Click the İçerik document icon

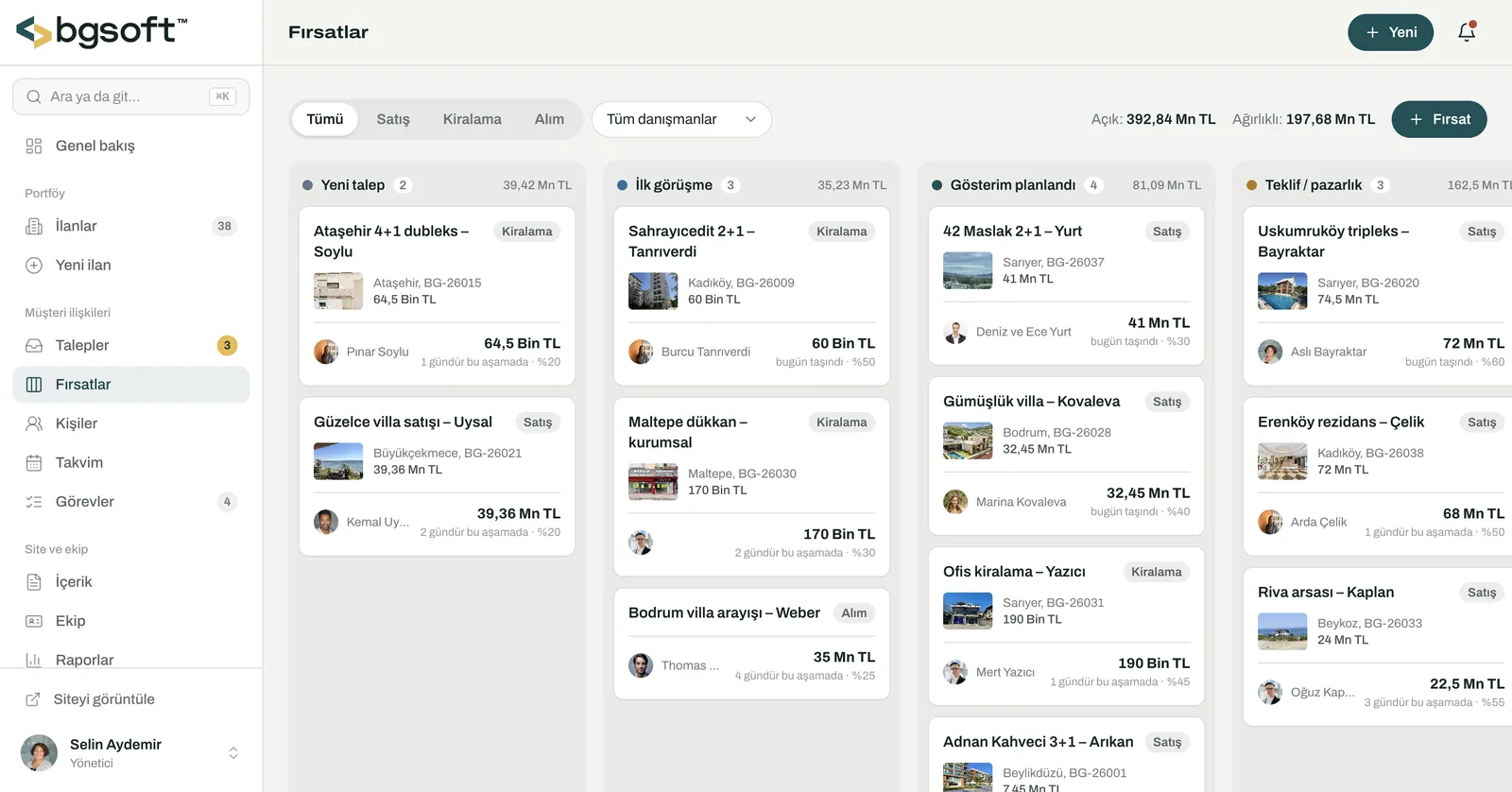click(34, 582)
